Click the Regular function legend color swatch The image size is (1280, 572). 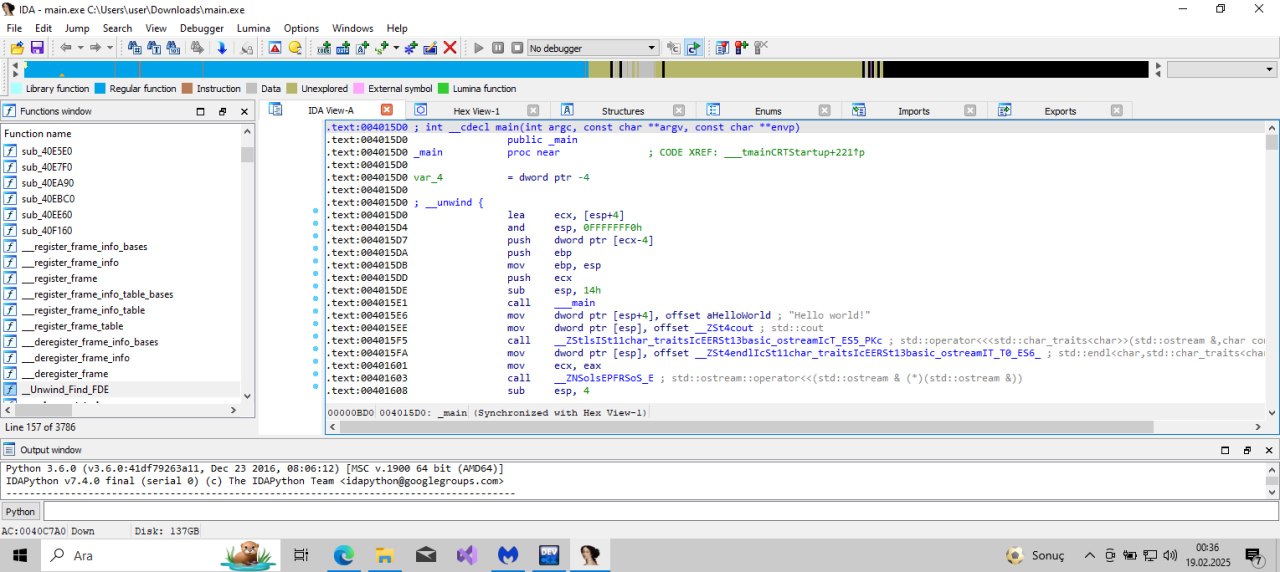(x=99, y=88)
